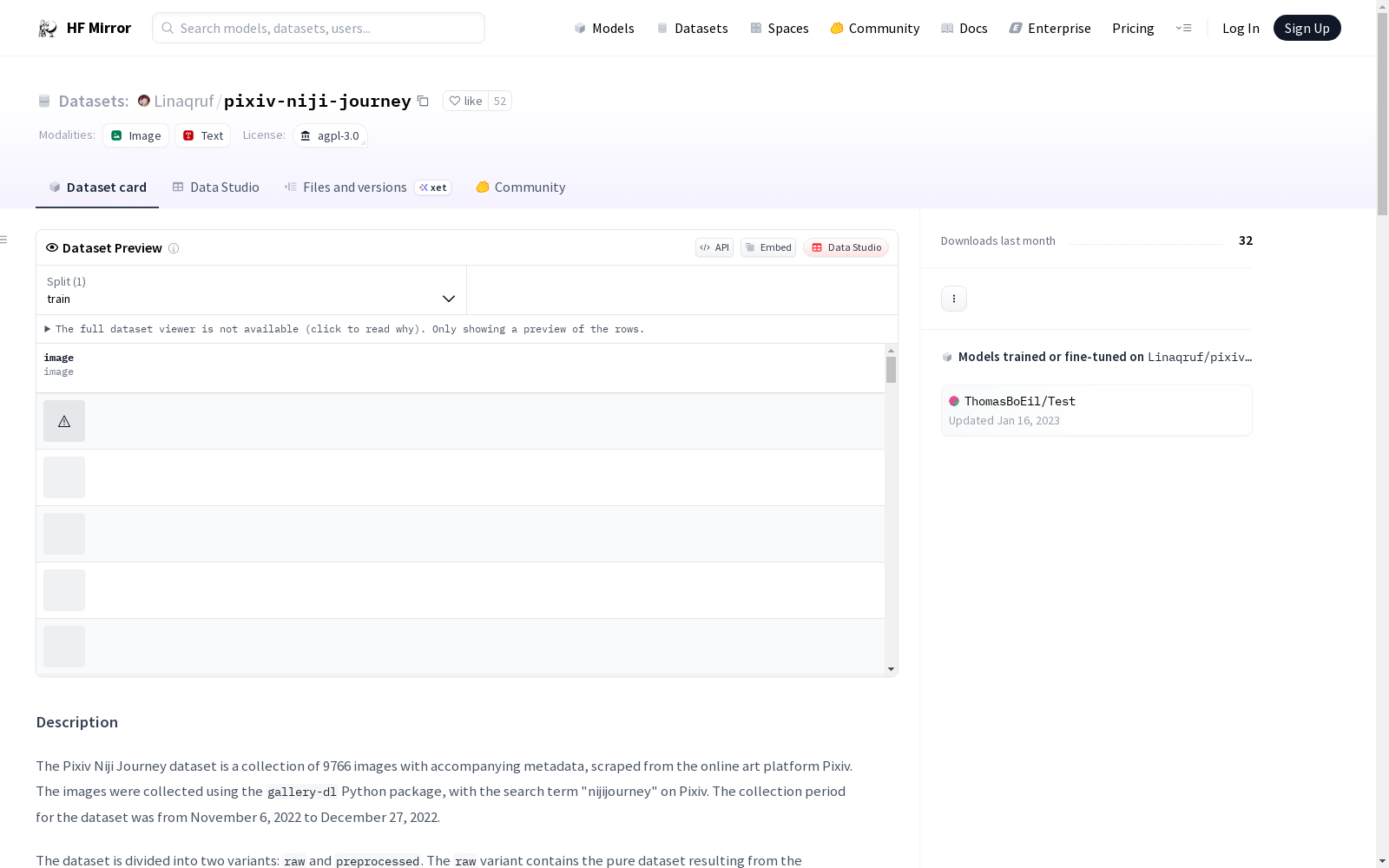Click the warning image thumbnail in first row
The width and height of the screenshot is (1389, 868).
coord(64,421)
